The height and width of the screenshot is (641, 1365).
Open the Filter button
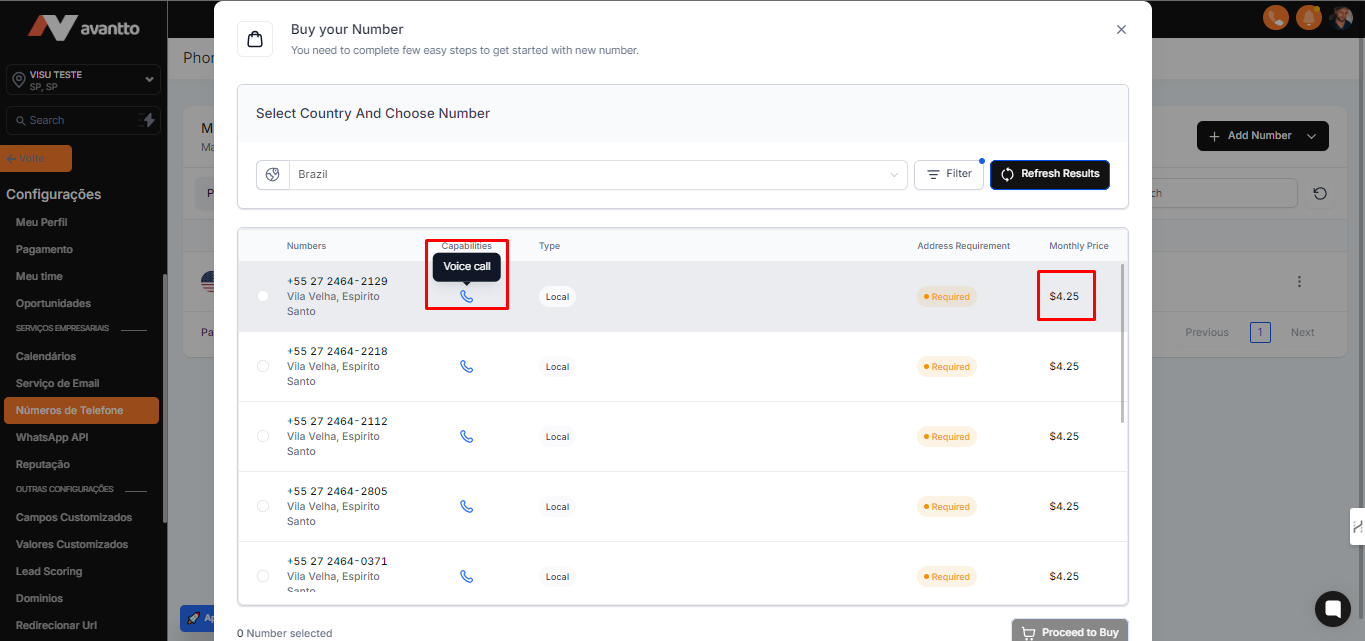948,174
